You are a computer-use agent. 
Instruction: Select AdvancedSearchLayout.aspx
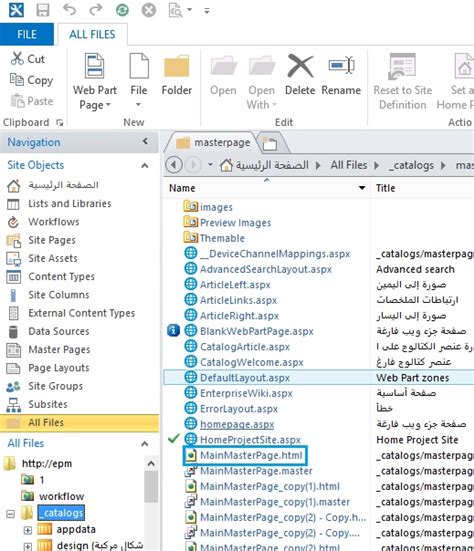(x=266, y=269)
